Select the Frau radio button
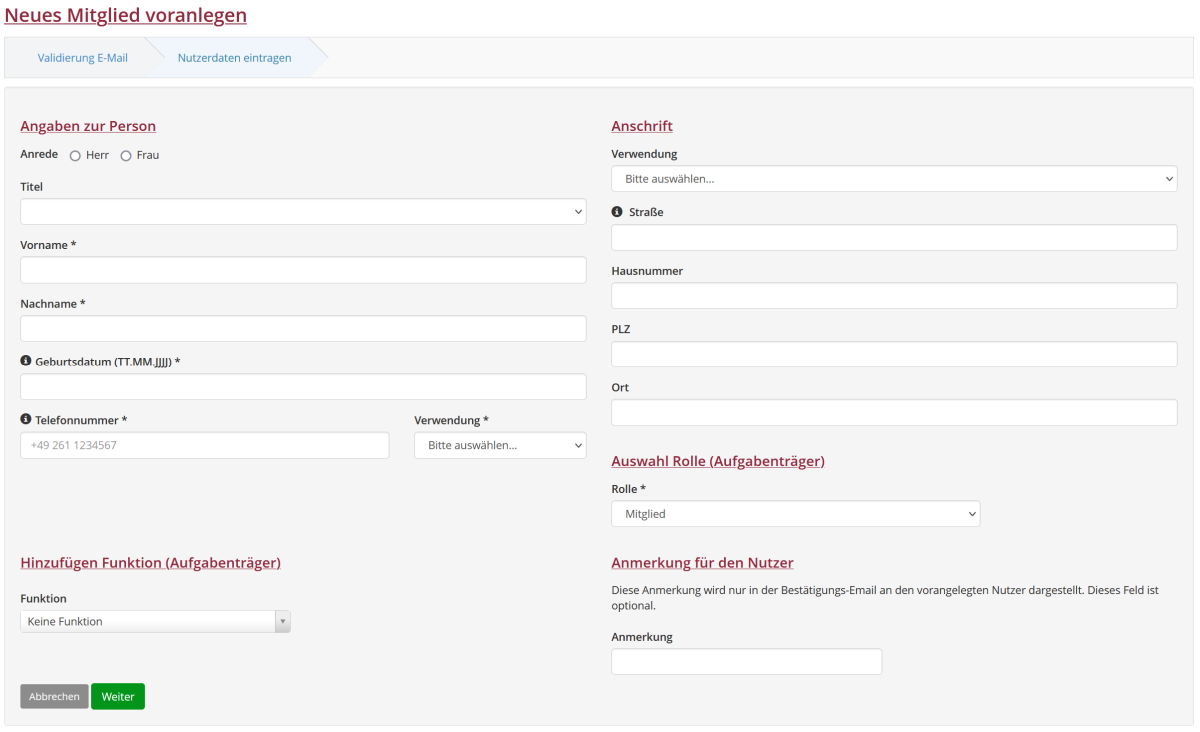 pyautogui.click(x=126, y=156)
